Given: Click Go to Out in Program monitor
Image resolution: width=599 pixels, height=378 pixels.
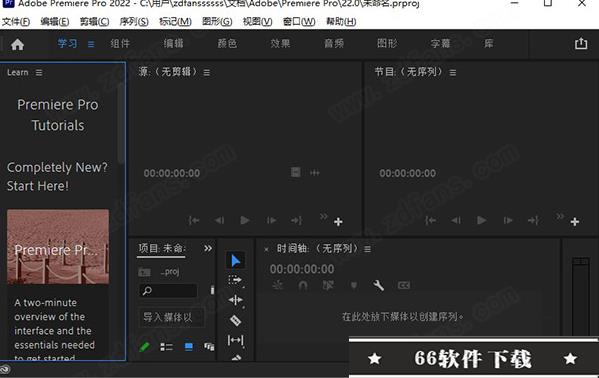Looking at the screenshot, I should pos(533,221).
